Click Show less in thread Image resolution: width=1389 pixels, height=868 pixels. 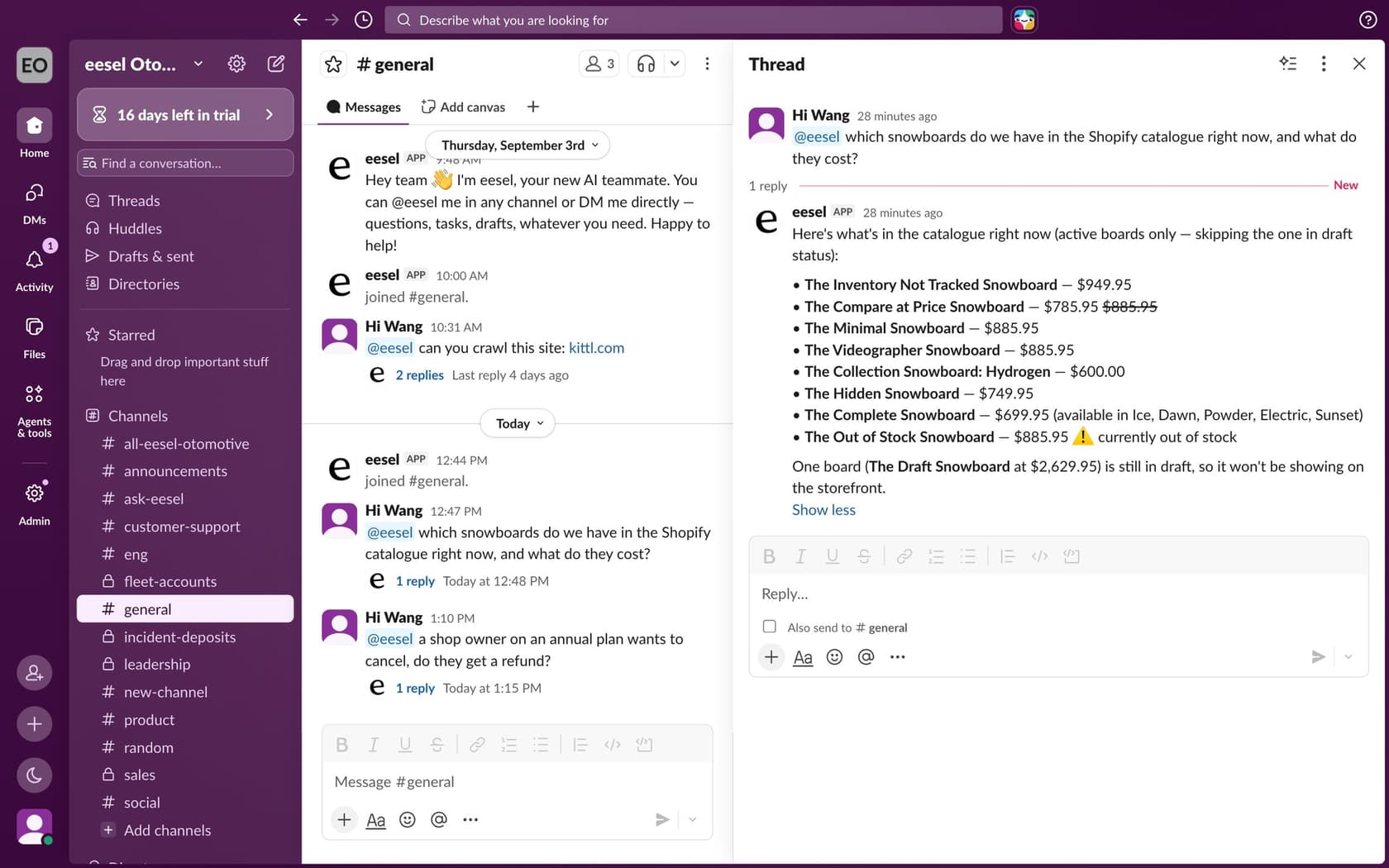[x=823, y=510]
